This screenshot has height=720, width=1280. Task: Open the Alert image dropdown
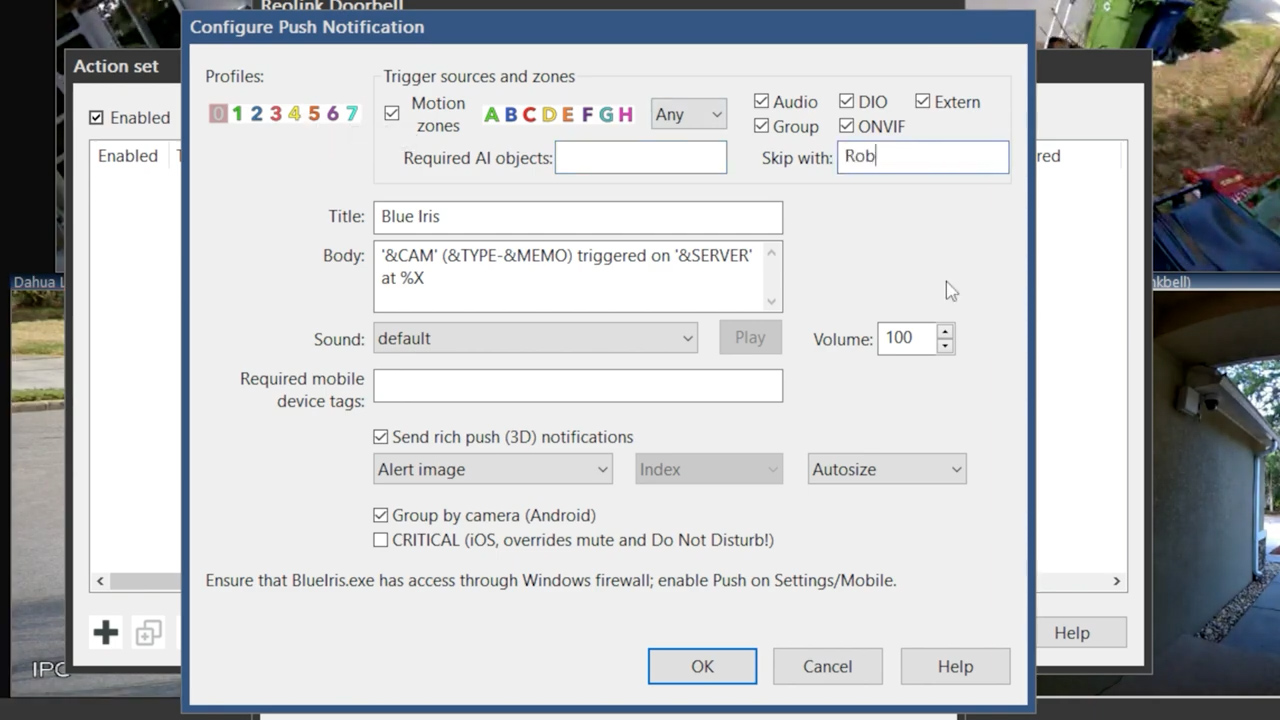[x=493, y=469]
